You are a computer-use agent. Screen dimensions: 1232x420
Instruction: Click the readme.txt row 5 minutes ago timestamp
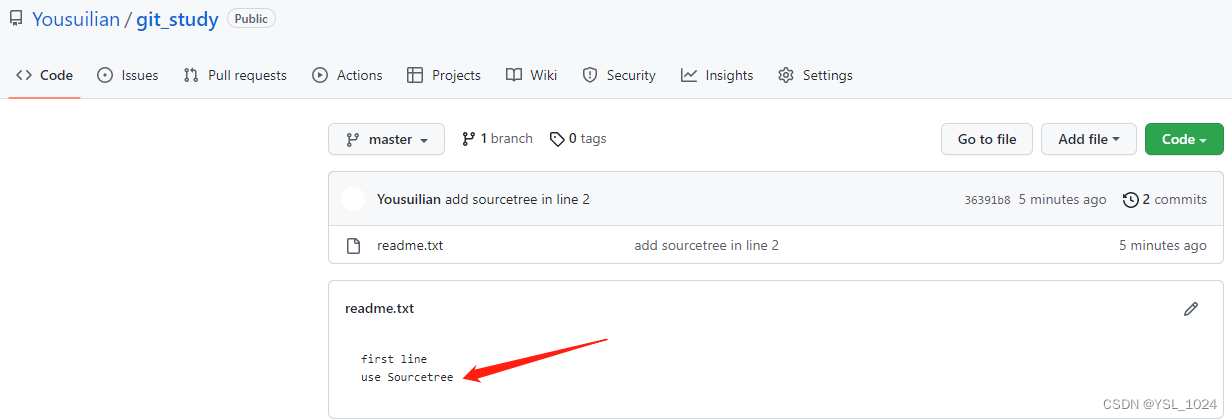coord(1163,245)
